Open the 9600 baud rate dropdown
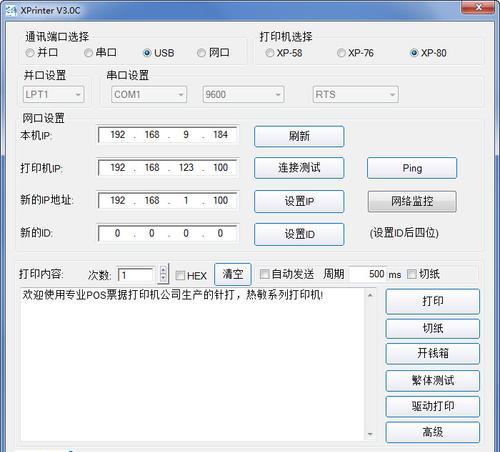Viewport: 500px width, 452px height. pyautogui.click(x=243, y=95)
